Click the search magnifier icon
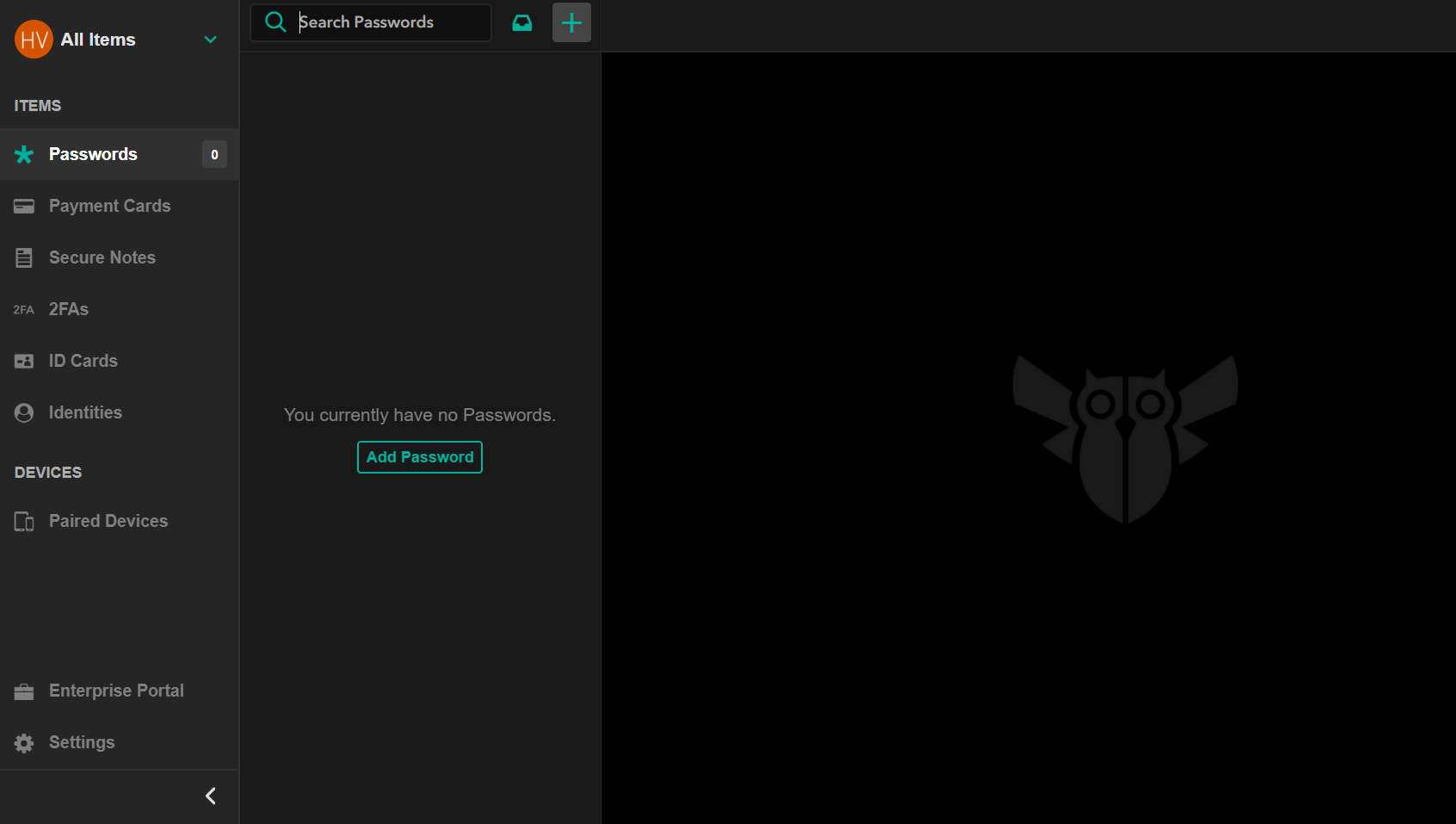This screenshot has width=1456, height=824. [x=275, y=22]
